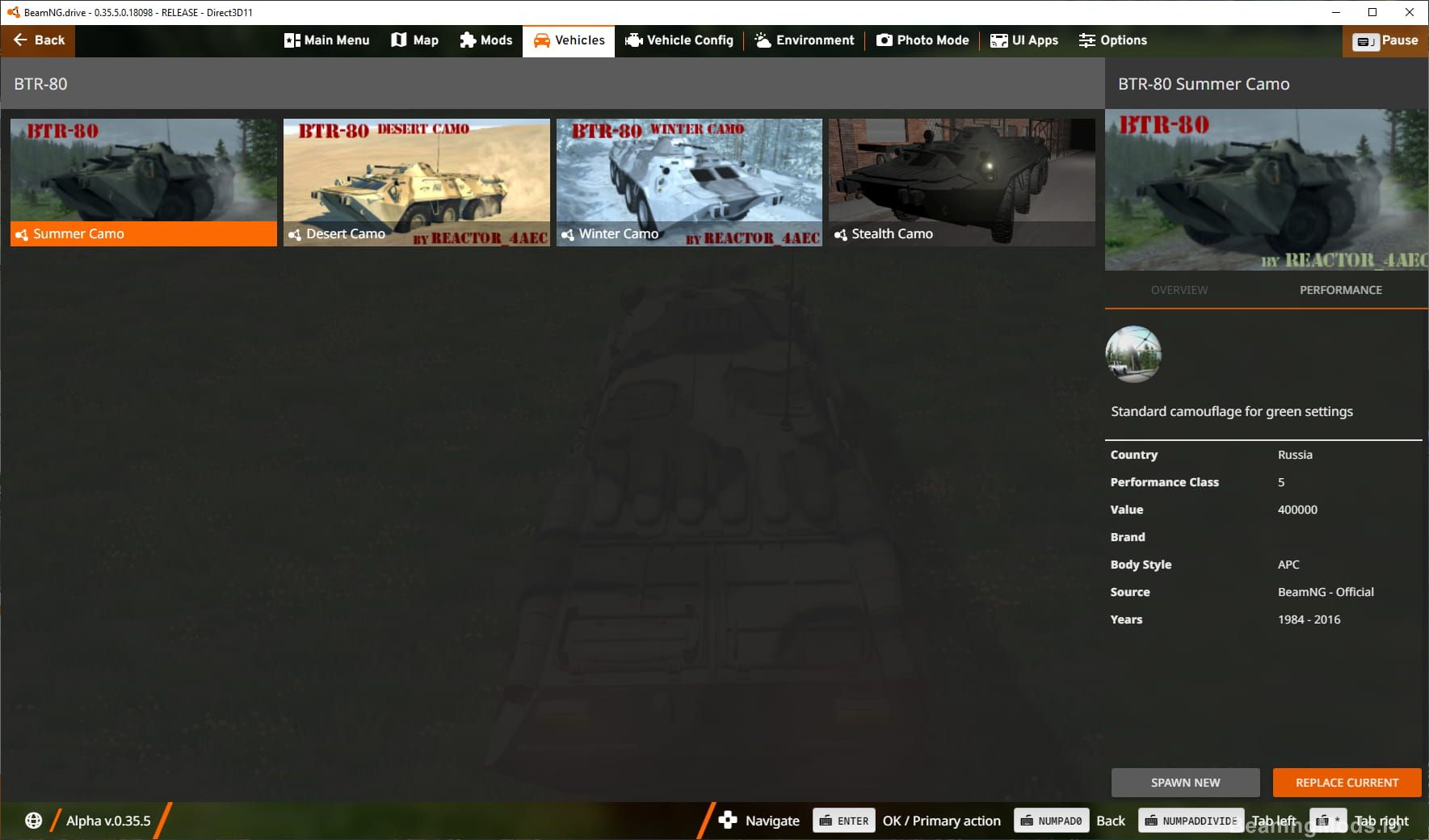
Task: Open the Main Menu tab
Action: (x=326, y=40)
